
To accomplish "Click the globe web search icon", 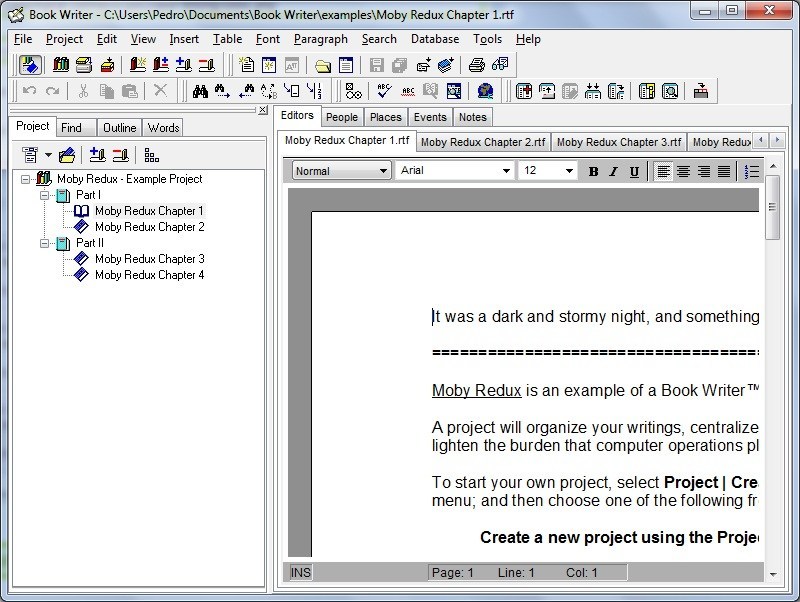I will 485,92.
